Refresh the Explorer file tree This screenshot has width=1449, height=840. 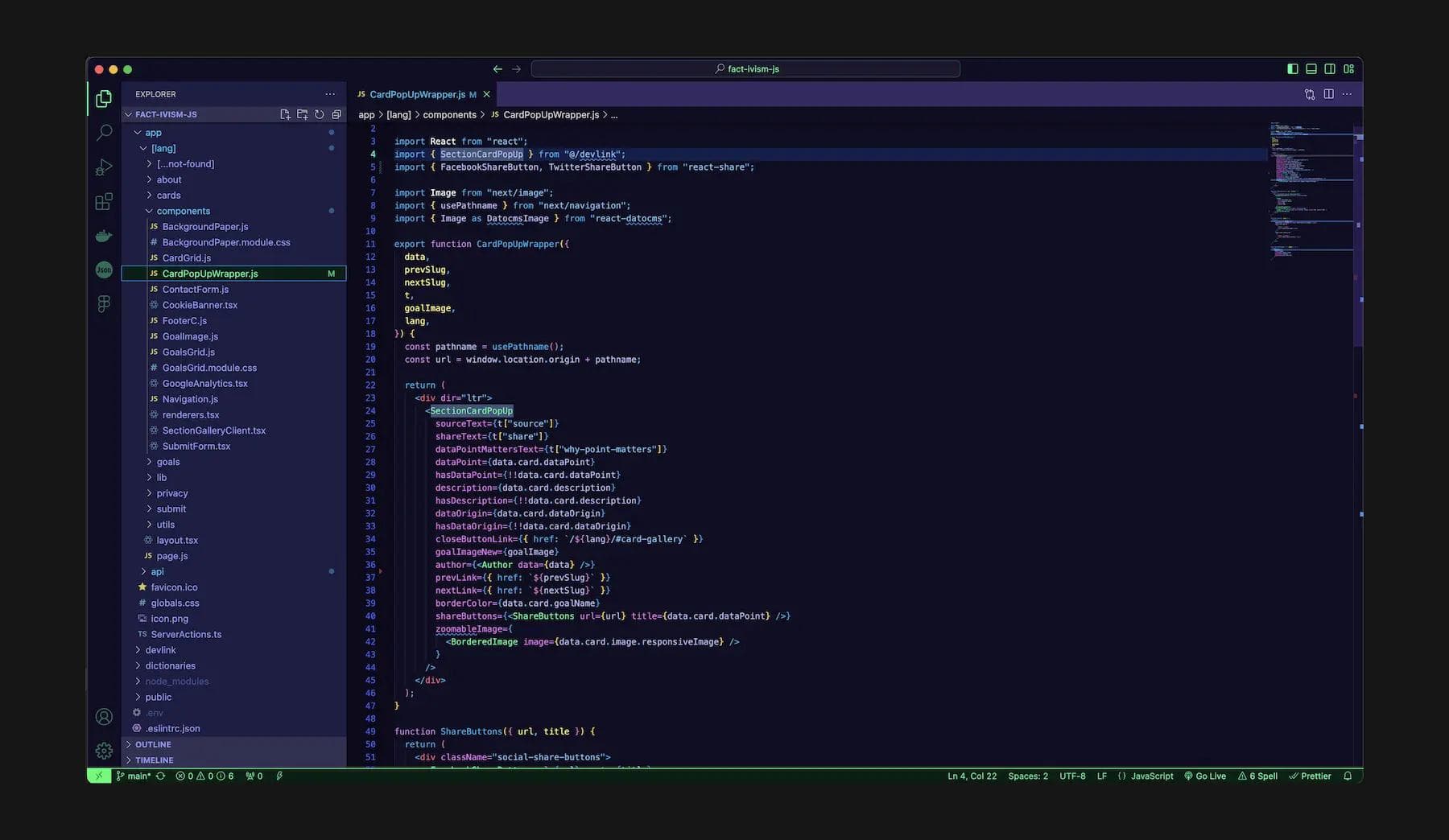click(318, 114)
